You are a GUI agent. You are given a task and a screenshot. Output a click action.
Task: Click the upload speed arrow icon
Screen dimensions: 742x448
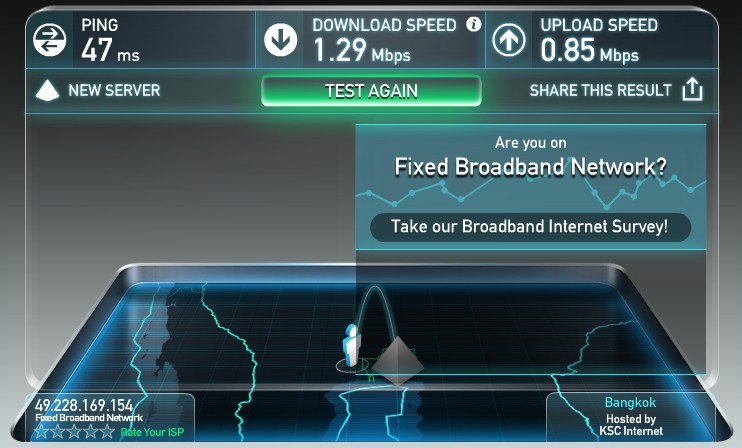point(509,40)
